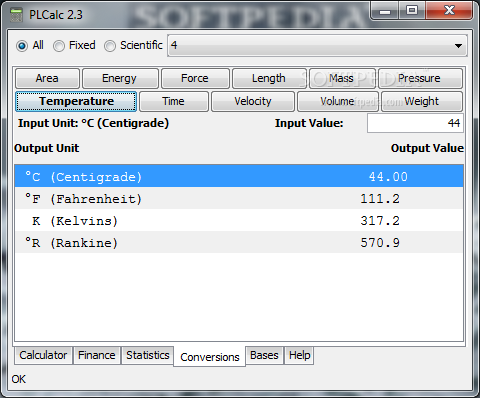Viewport: 480px width, 398px height.
Task: Switch to Time conversions
Action: [174, 101]
